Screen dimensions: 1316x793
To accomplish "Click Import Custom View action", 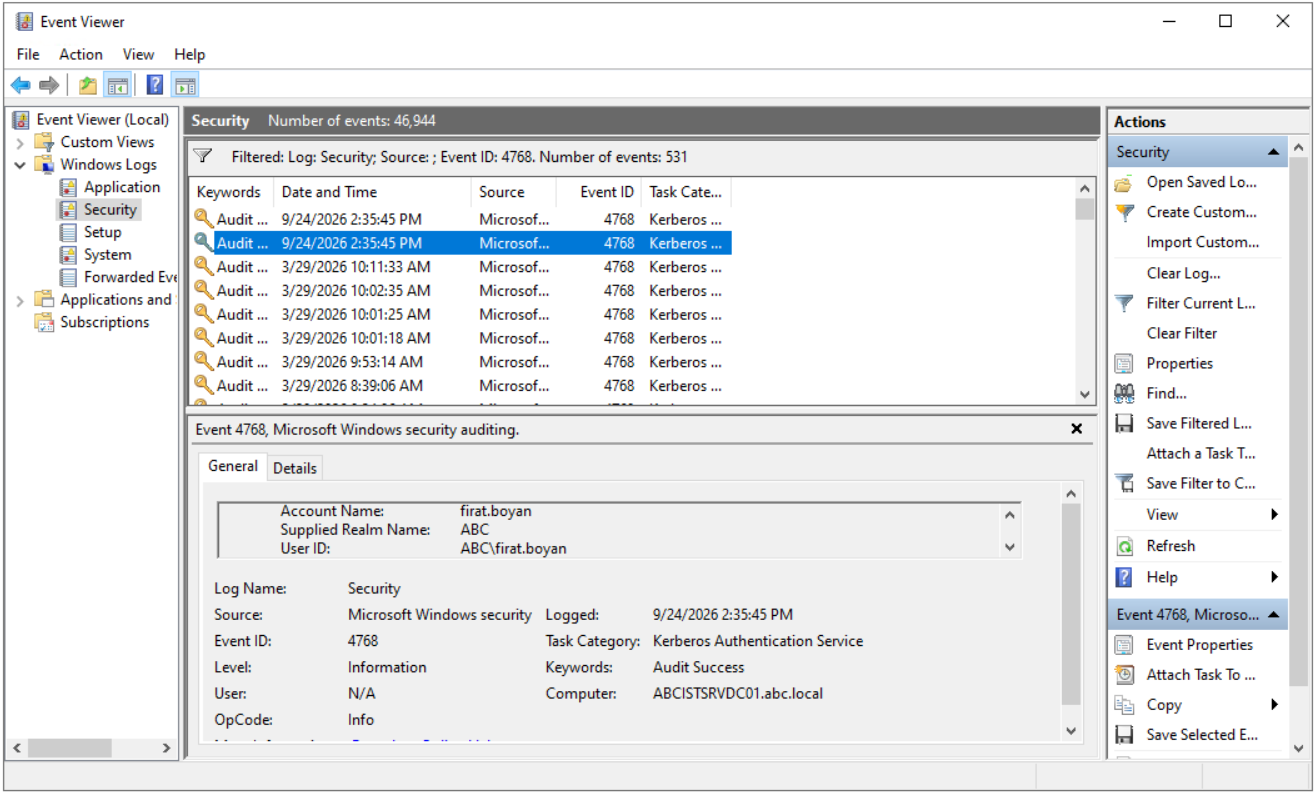I will tap(1203, 242).
